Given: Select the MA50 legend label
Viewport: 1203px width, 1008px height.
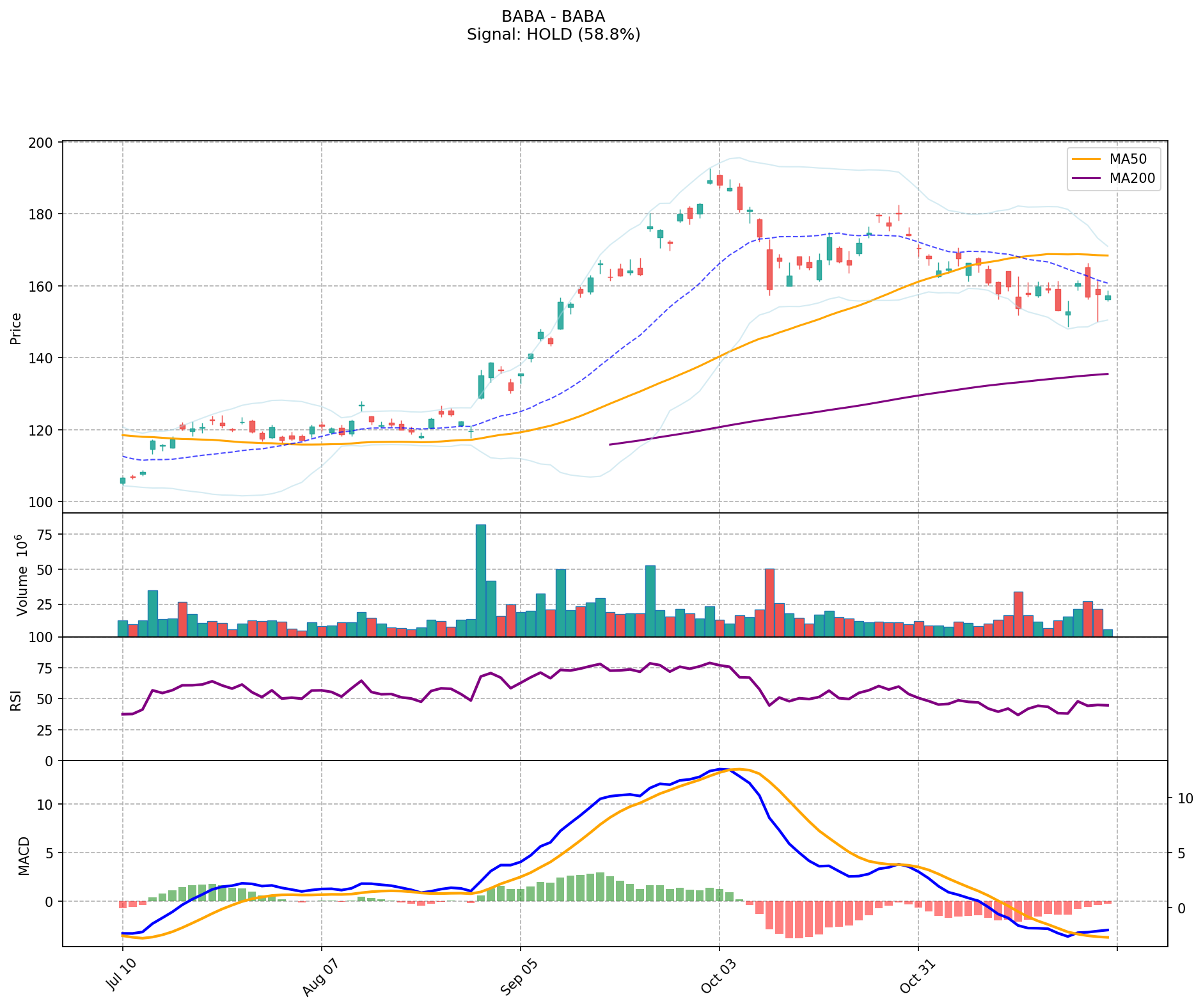Looking at the screenshot, I should pyautogui.click(x=1128, y=159).
